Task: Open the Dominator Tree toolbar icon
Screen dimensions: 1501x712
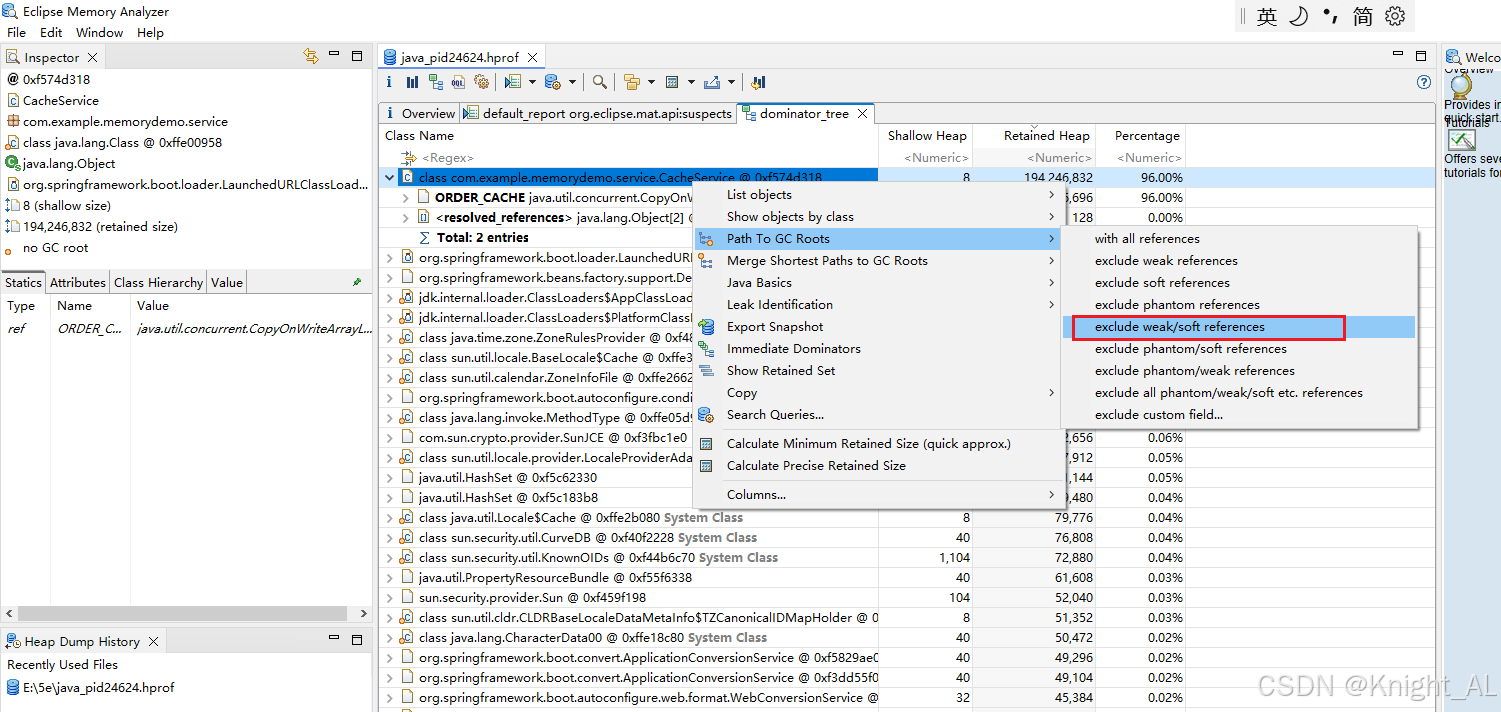Action: [x=436, y=82]
